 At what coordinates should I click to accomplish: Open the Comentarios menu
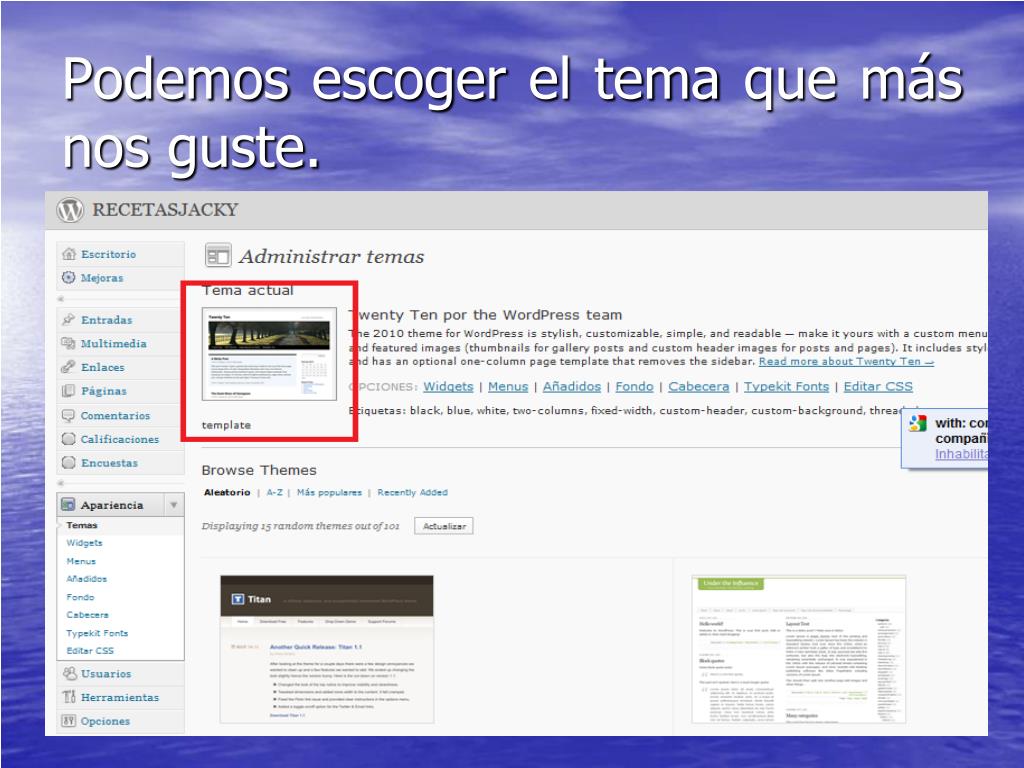116,415
